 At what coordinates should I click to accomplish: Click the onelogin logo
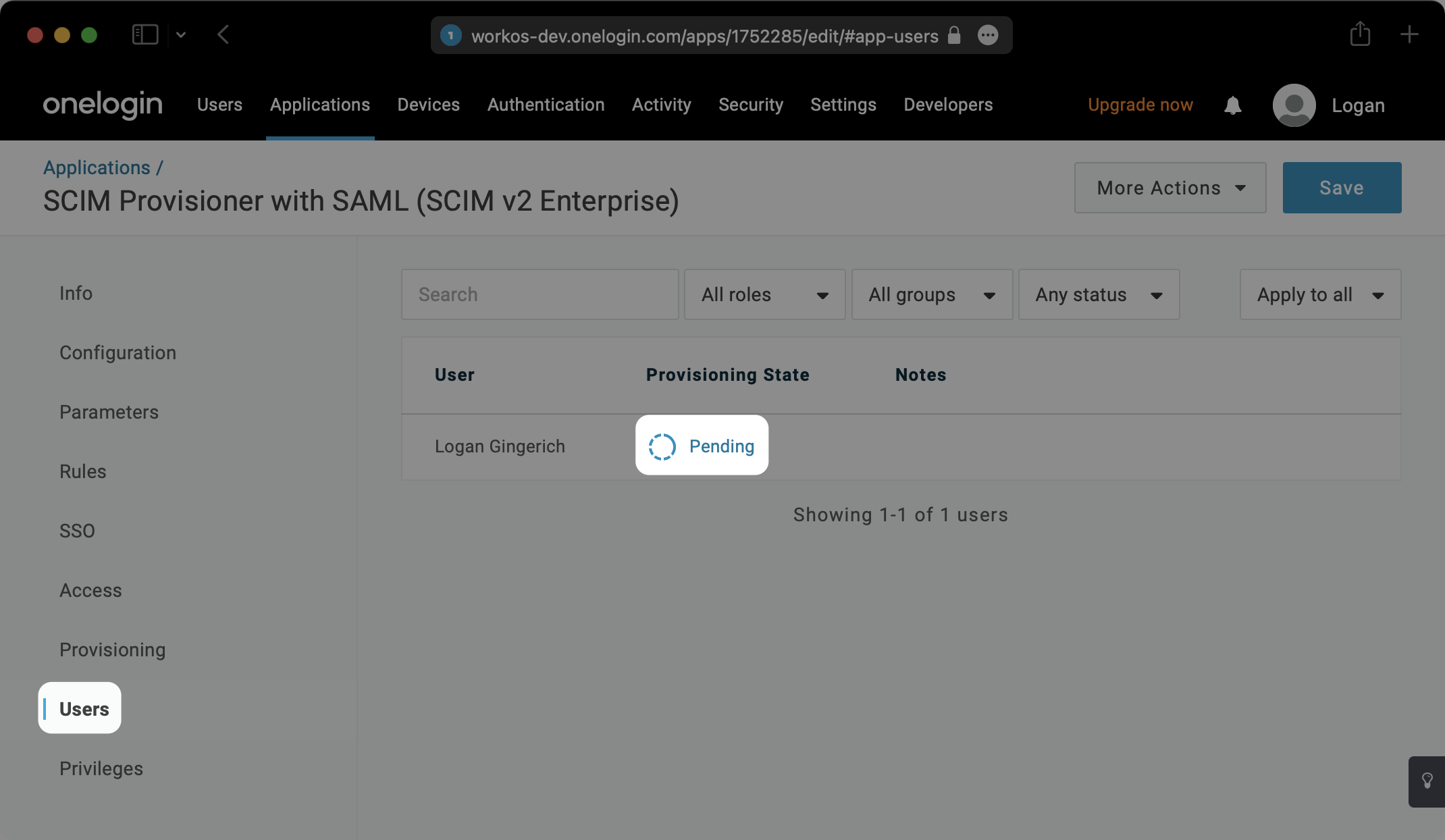pyautogui.click(x=102, y=104)
